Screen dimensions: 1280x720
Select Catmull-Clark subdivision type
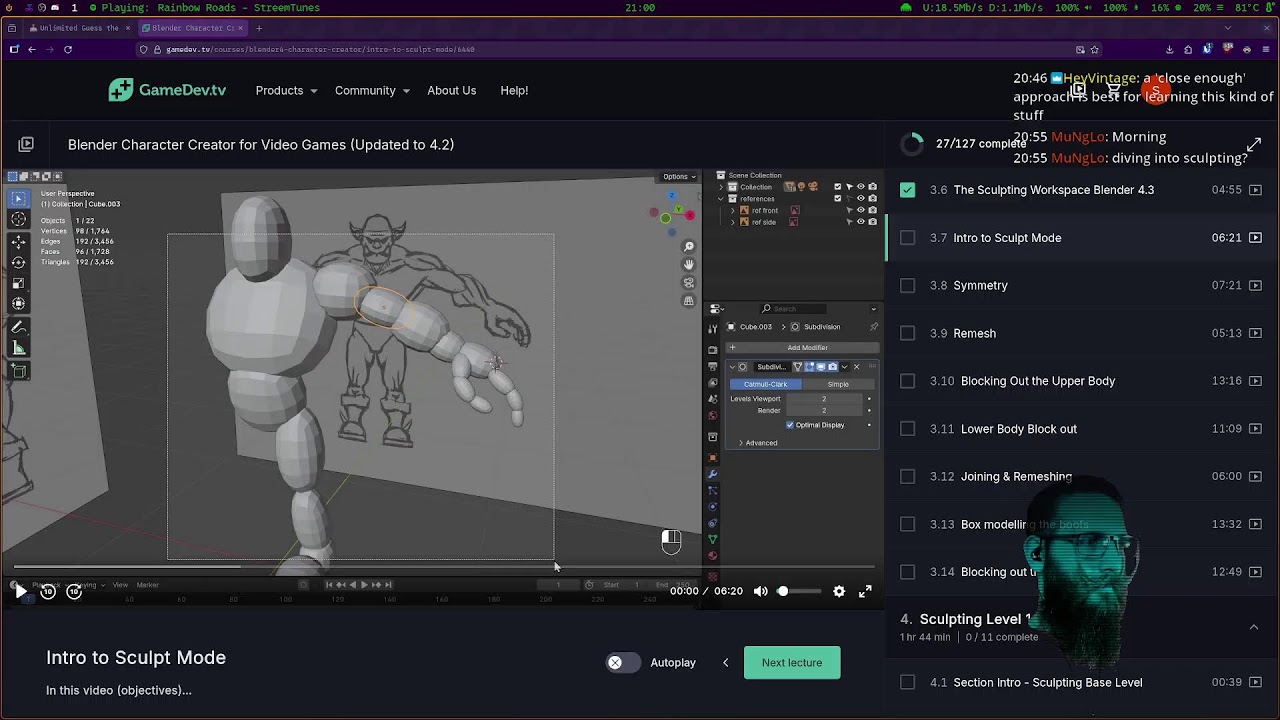coord(765,384)
